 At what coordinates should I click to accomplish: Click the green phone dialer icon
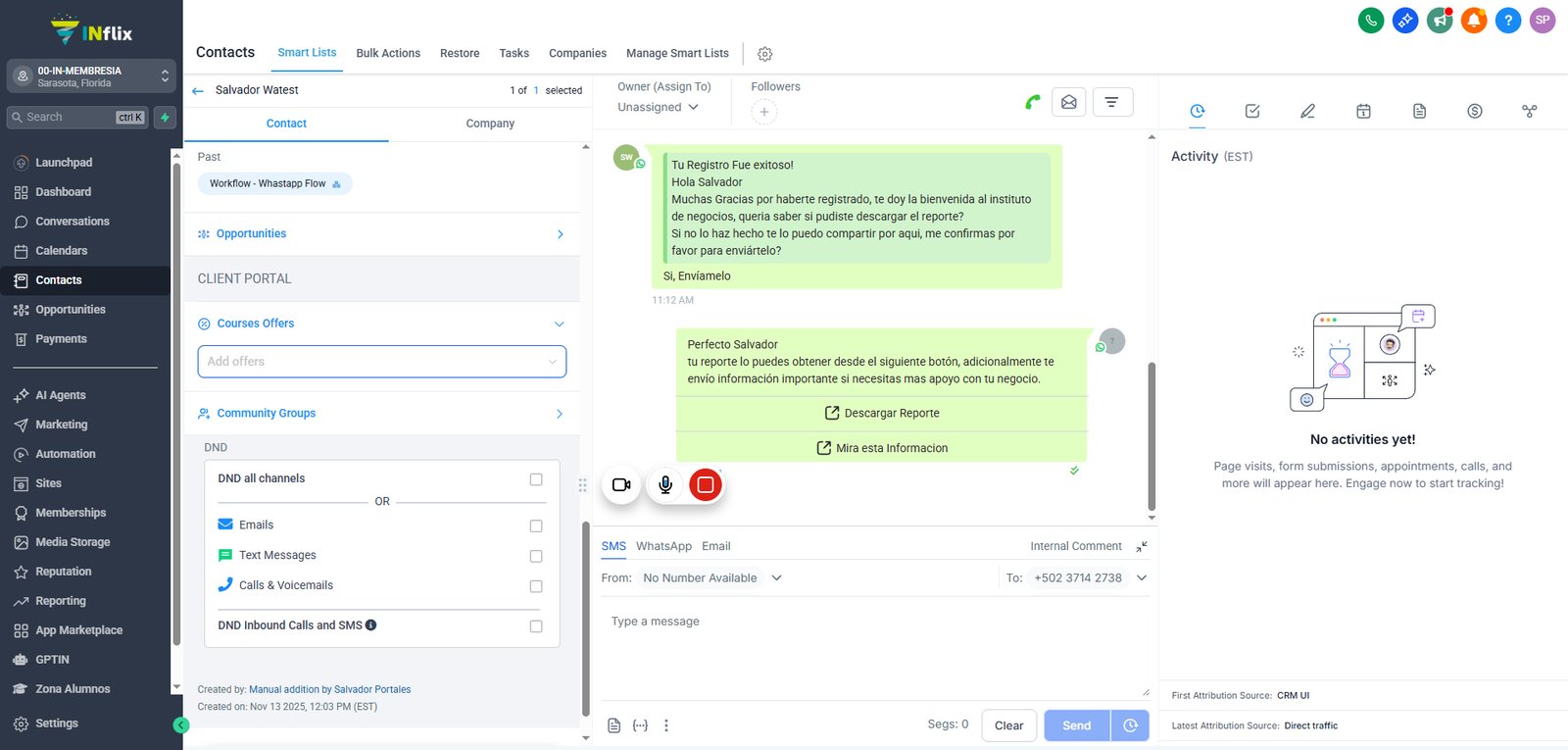click(1371, 20)
